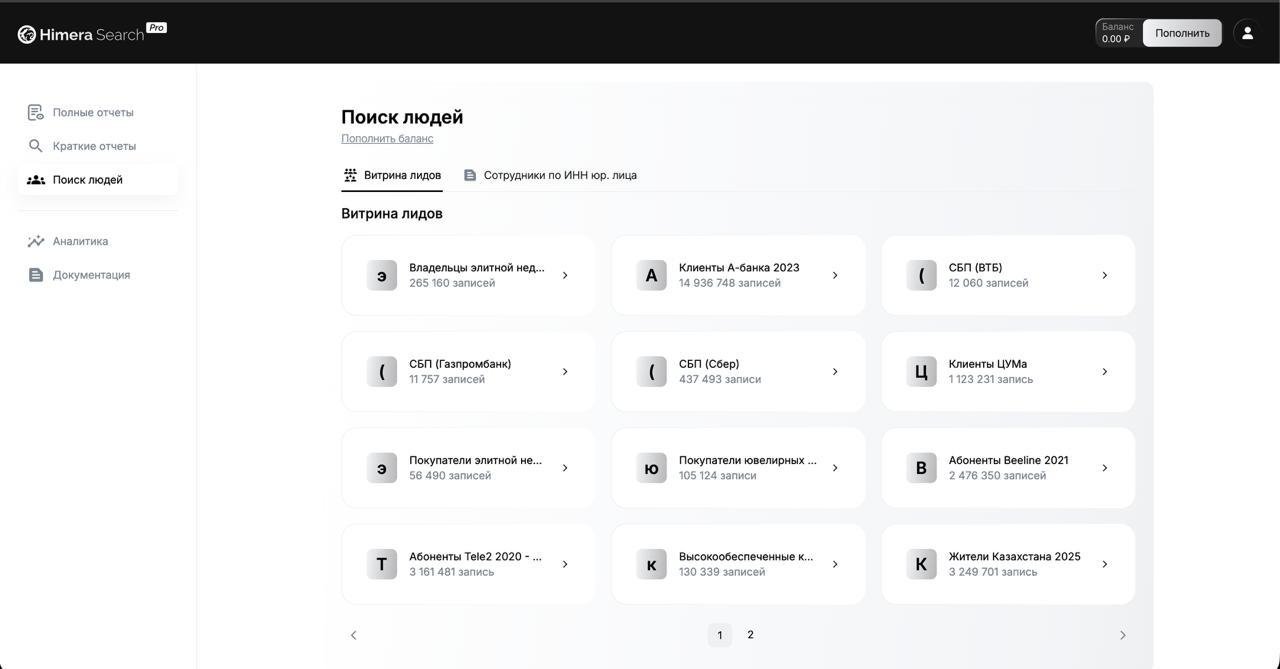Click the avatar tile of СБП (Газпромбанк)
This screenshot has width=1280, height=669.
pyautogui.click(x=382, y=372)
